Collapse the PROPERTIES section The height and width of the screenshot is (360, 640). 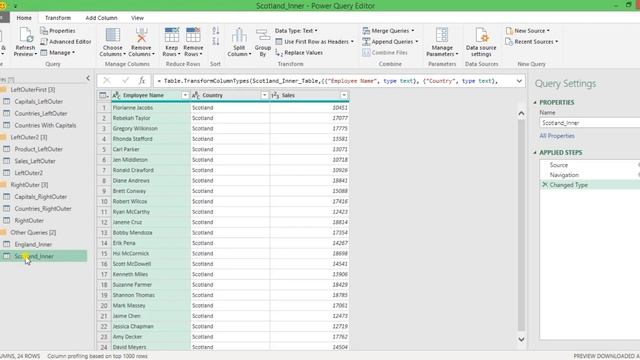pyautogui.click(x=535, y=102)
